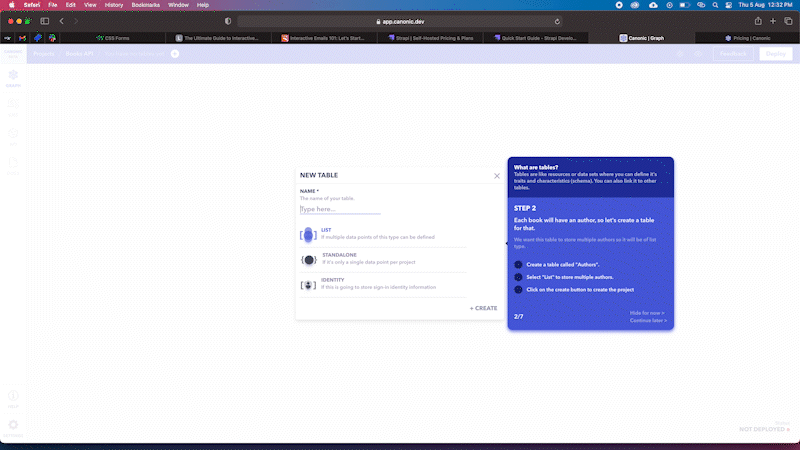Open the first pinned tab
The width and height of the screenshot is (800, 450).
(x=8, y=38)
